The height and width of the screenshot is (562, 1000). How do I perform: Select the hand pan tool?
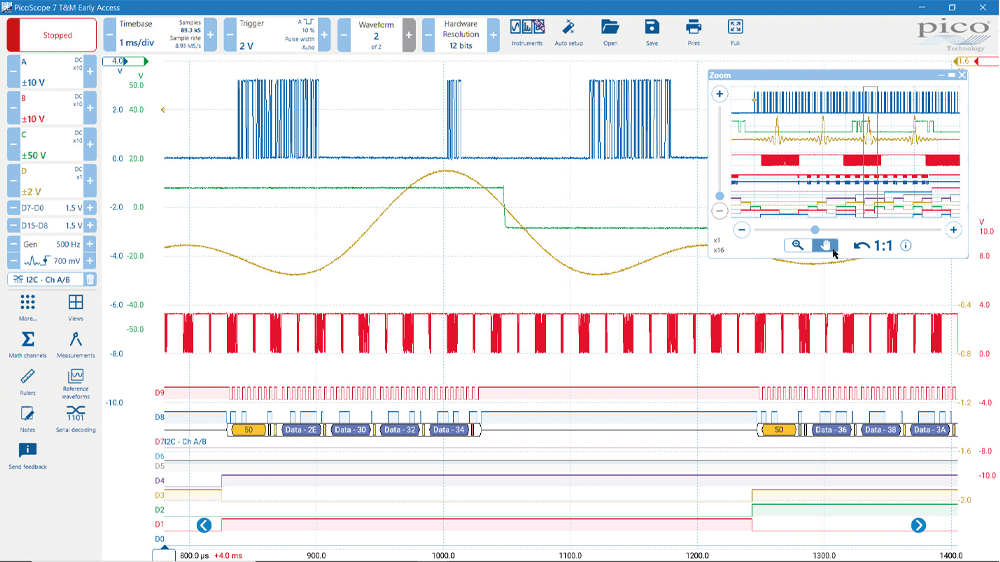pyautogui.click(x=825, y=245)
